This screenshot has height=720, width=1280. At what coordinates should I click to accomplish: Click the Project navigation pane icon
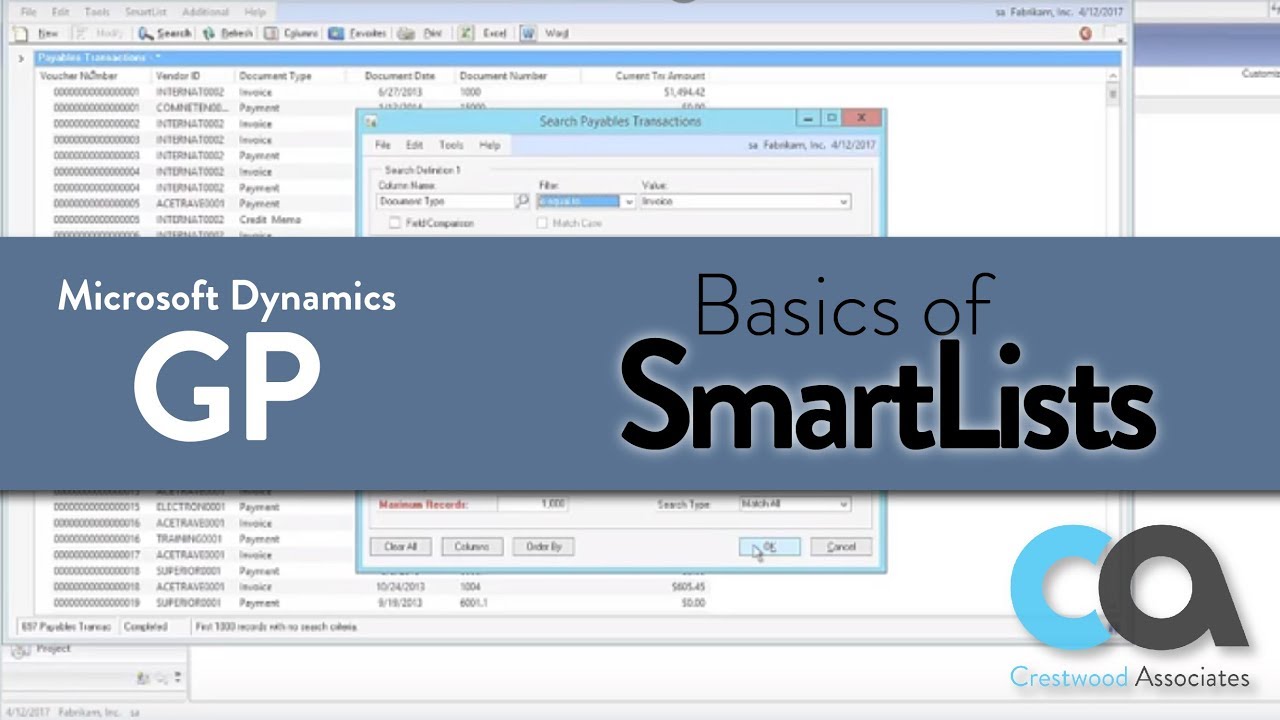coord(20,651)
